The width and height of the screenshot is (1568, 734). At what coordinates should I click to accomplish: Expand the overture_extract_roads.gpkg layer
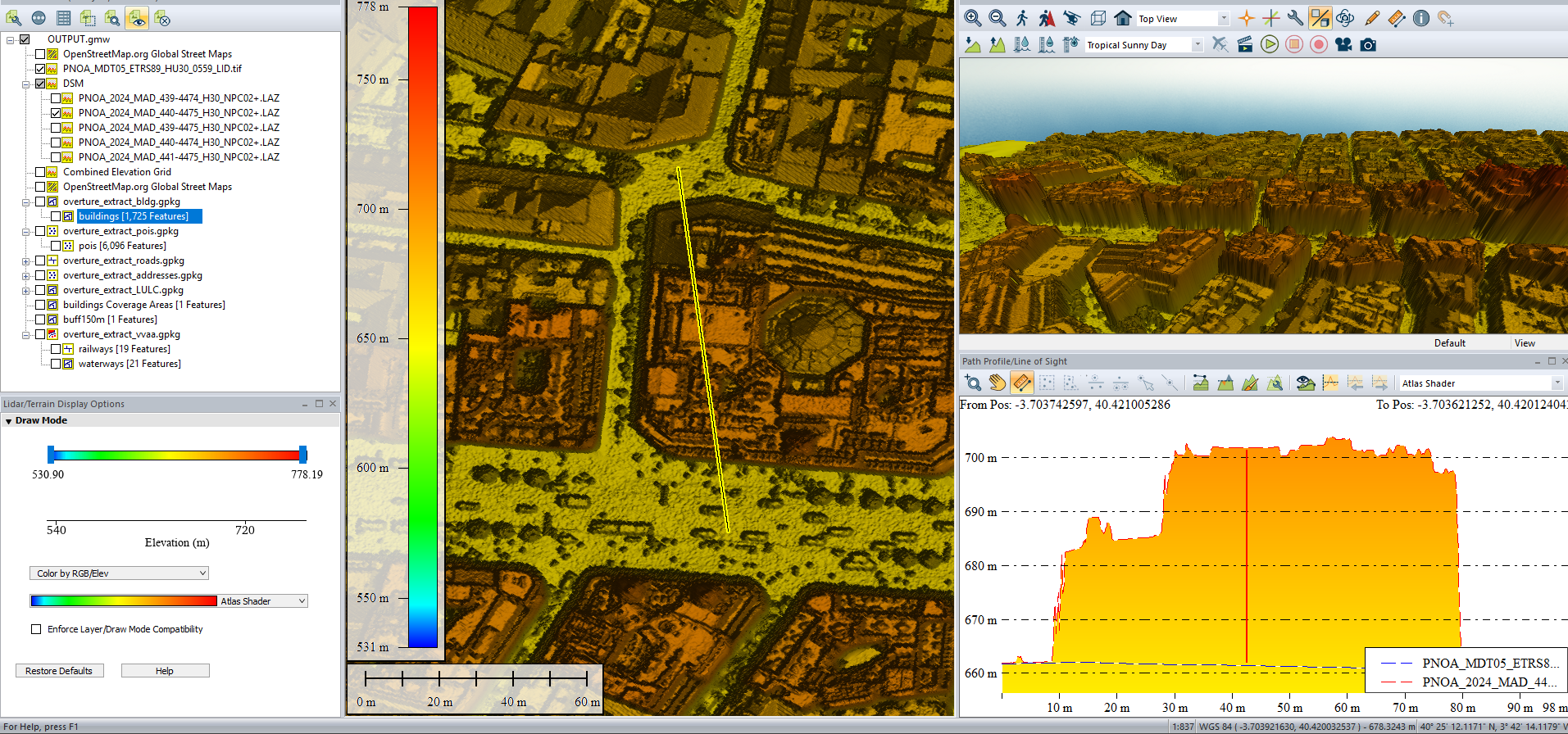pyautogui.click(x=26, y=261)
